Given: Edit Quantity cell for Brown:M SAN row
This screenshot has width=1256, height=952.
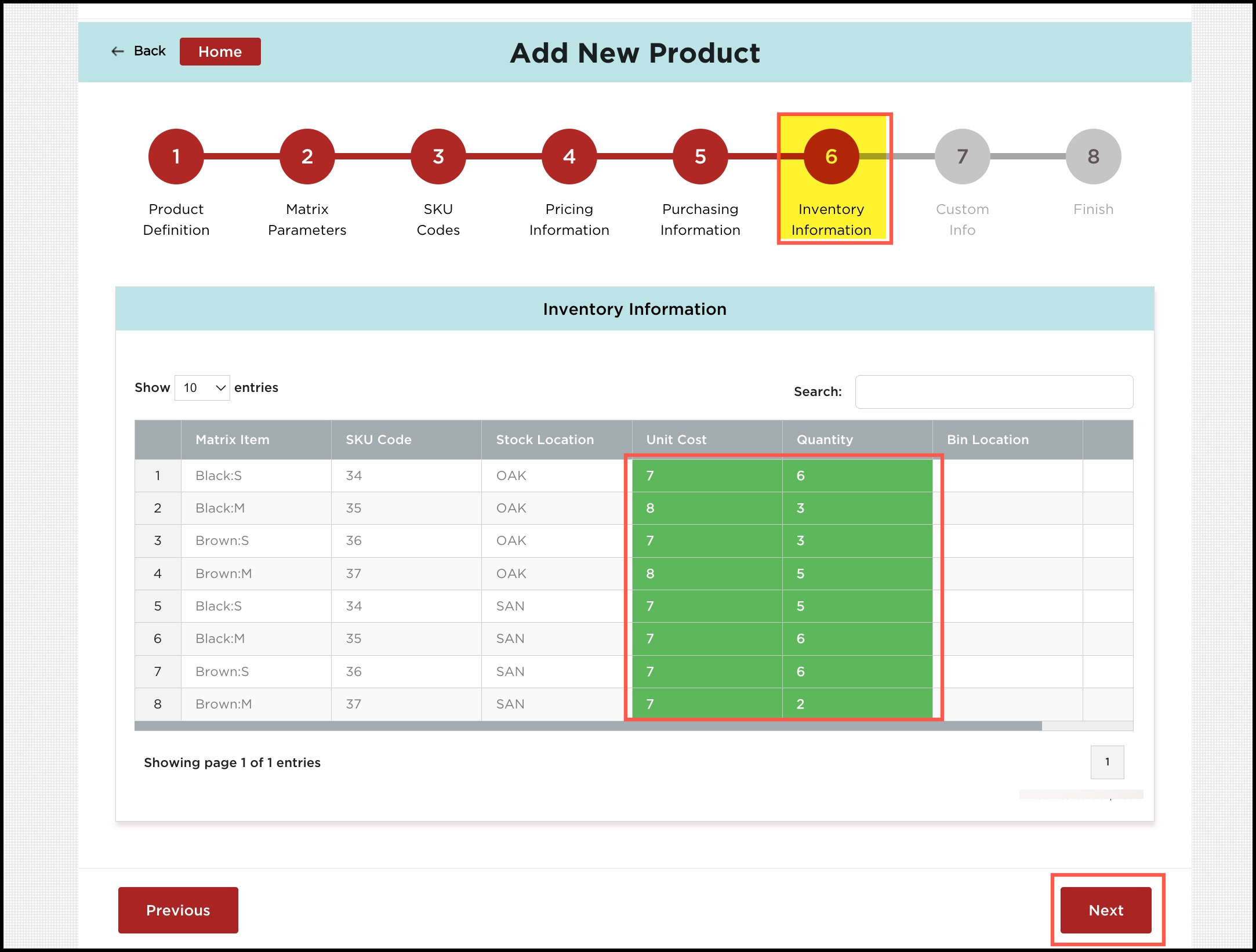Looking at the screenshot, I should tap(856, 704).
